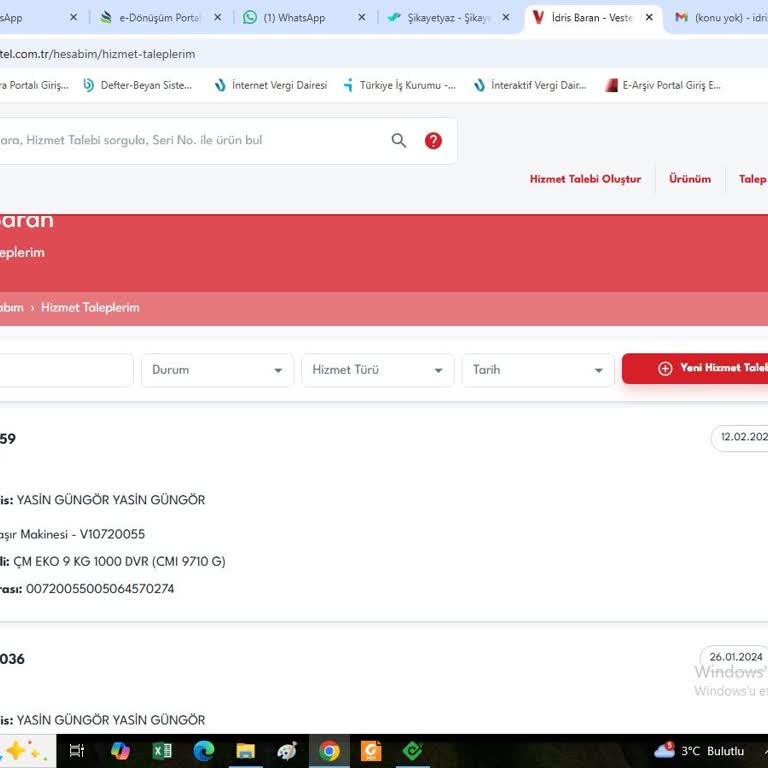Expand the Hizmet Türü dropdown
Image resolution: width=768 pixels, height=768 pixels.
point(378,370)
